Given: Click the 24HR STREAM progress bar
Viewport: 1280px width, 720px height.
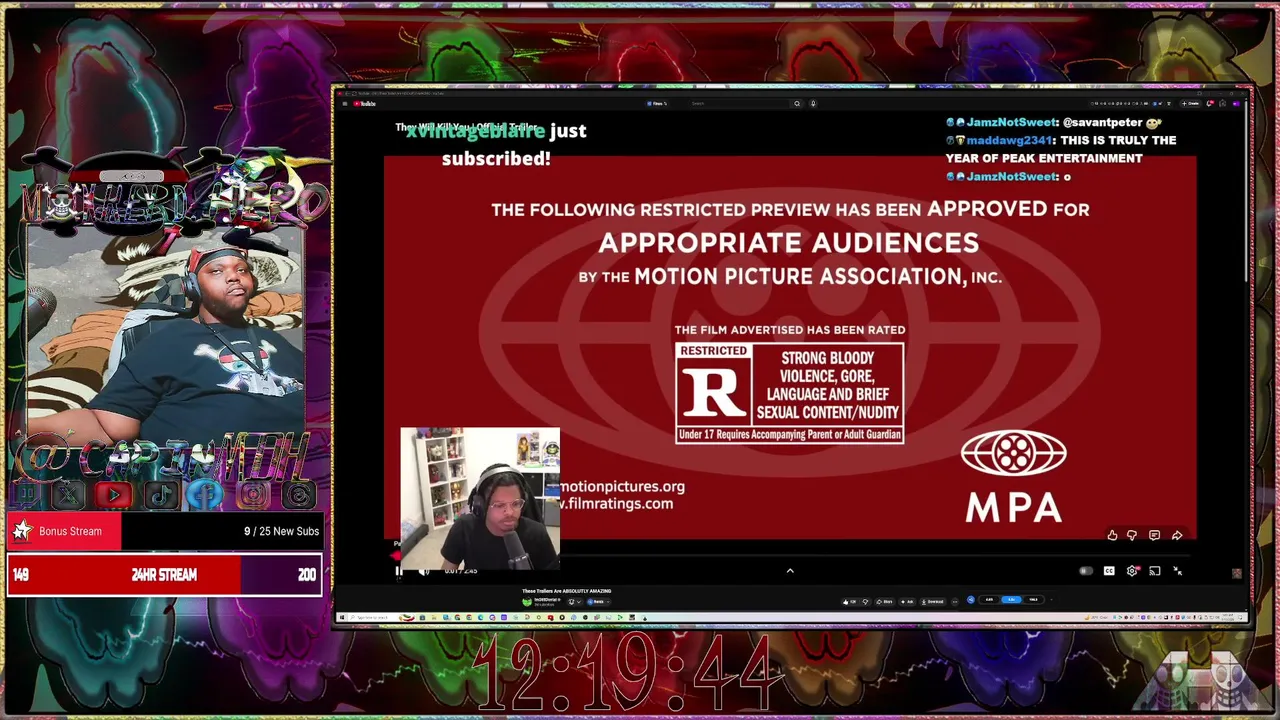Looking at the screenshot, I should [164, 575].
